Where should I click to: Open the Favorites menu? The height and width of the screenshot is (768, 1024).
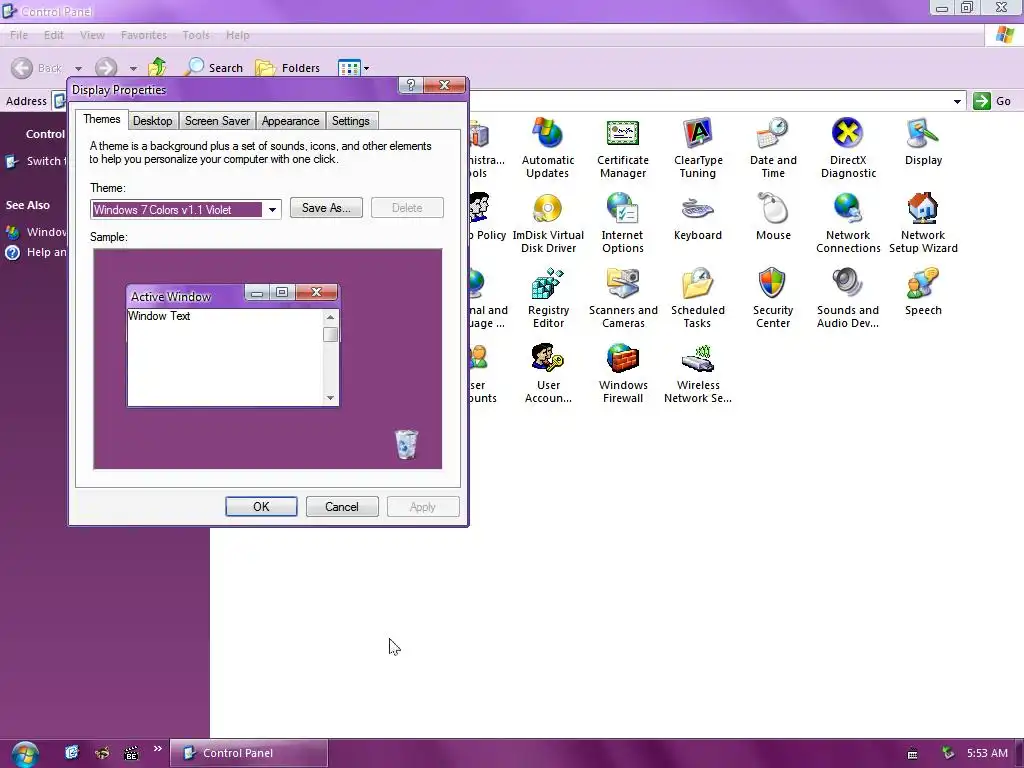[144, 35]
